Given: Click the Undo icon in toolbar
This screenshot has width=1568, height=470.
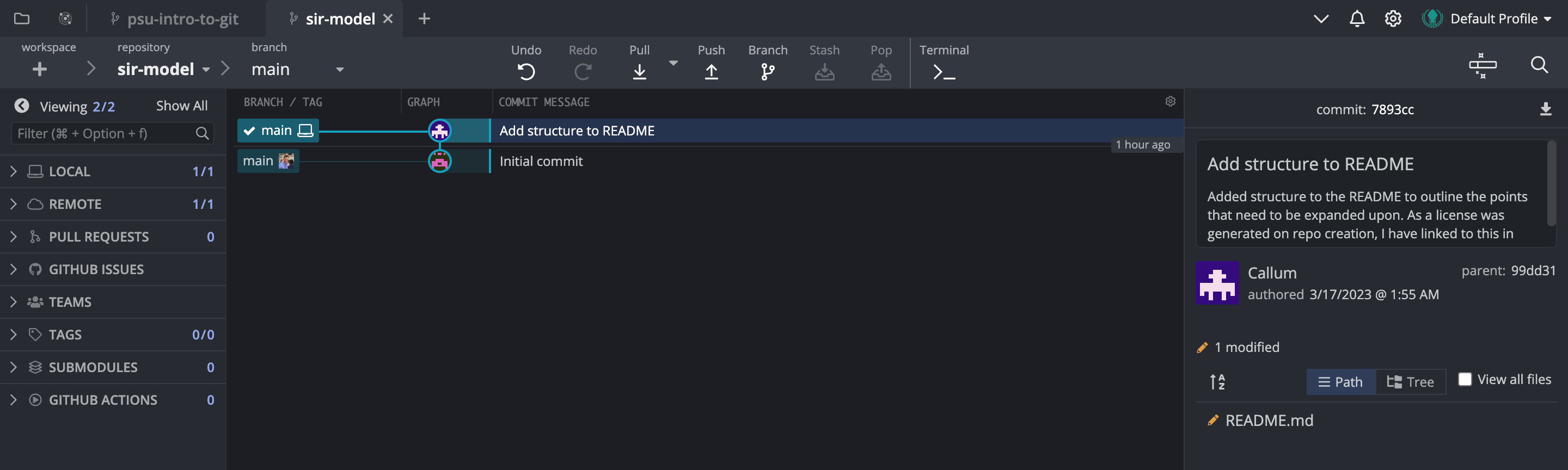Looking at the screenshot, I should click(526, 72).
